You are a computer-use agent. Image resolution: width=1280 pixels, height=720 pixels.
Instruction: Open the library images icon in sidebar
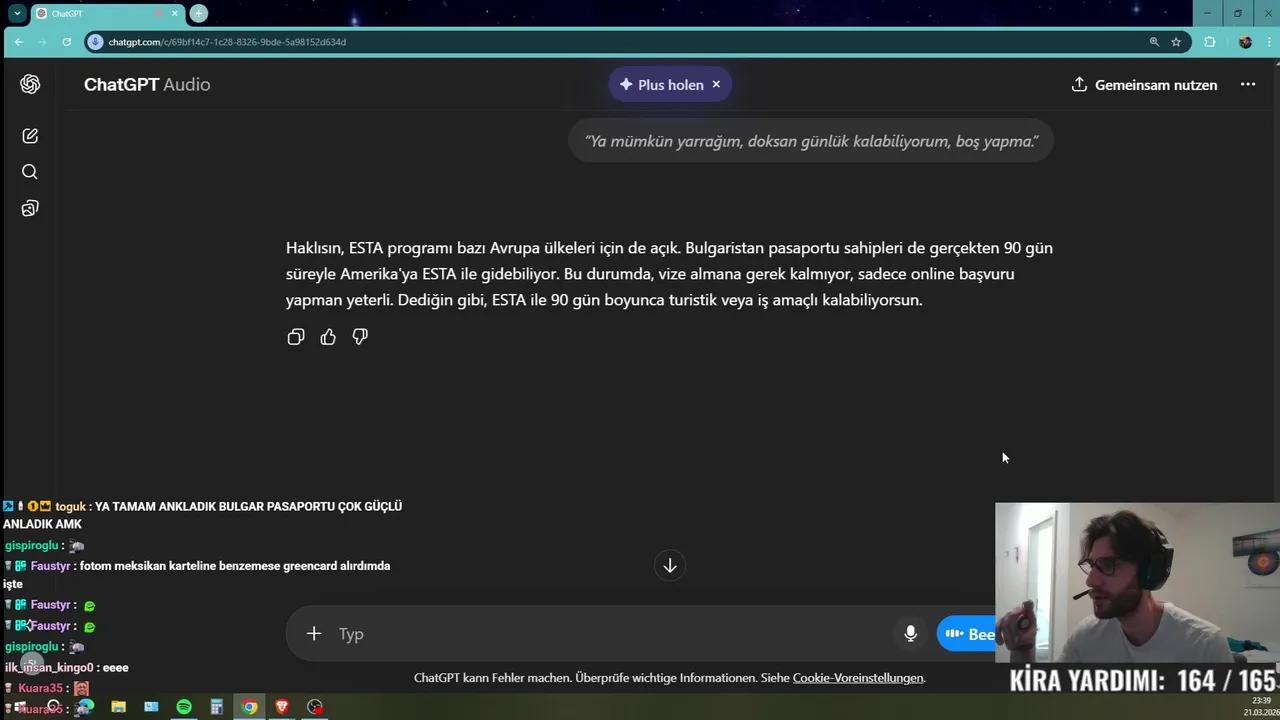pyautogui.click(x=30, y=208)
